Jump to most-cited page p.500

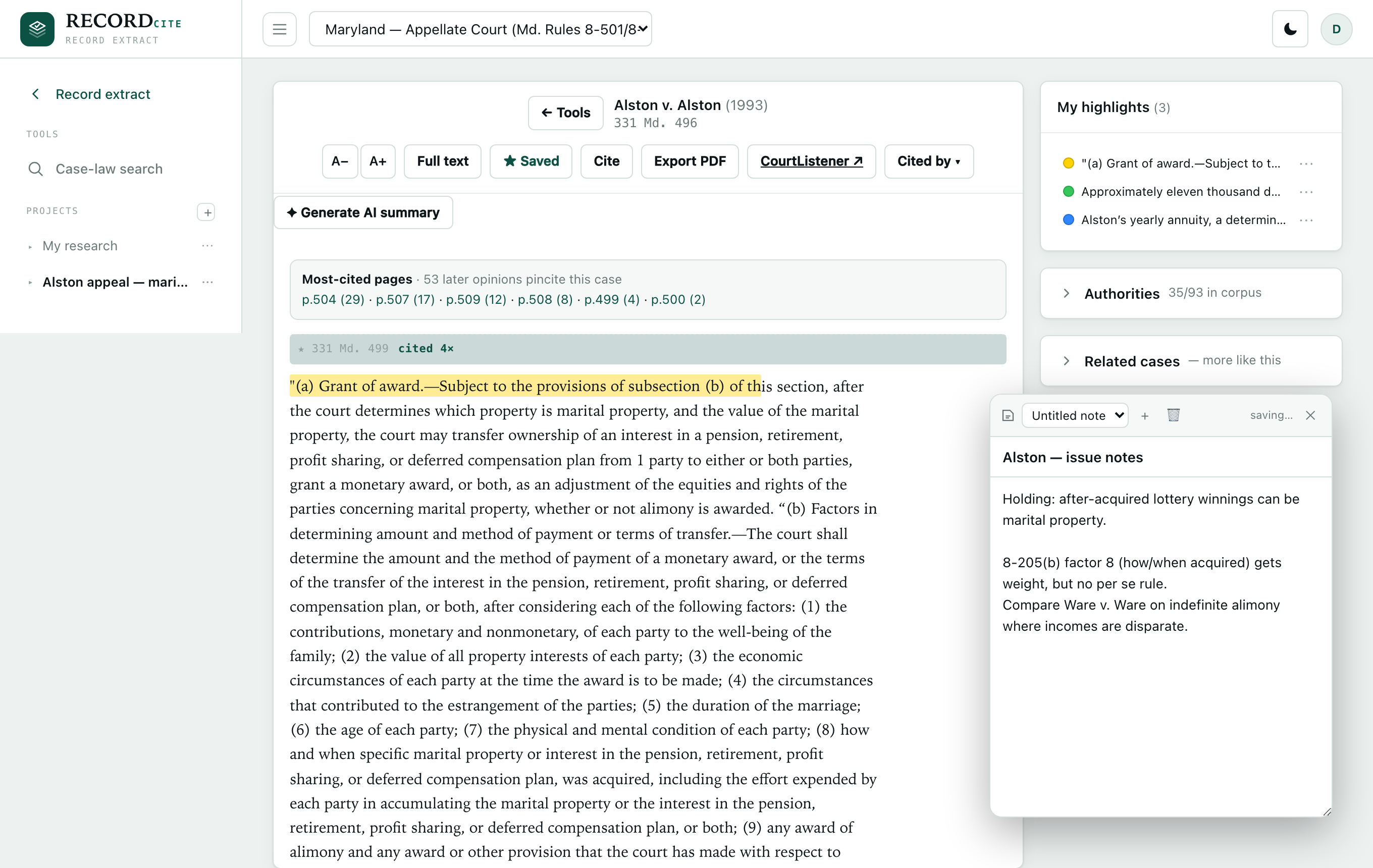[678, 299]
